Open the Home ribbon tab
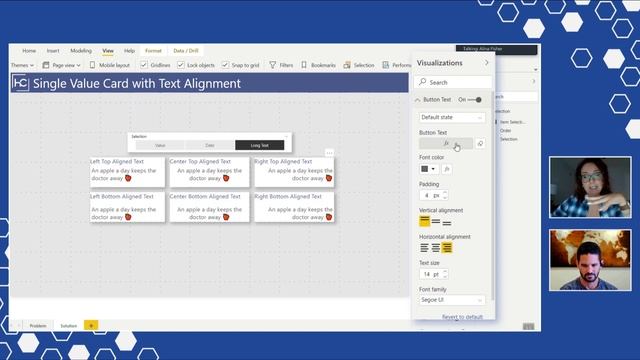The image size is (640, 360). click(29, 51)
